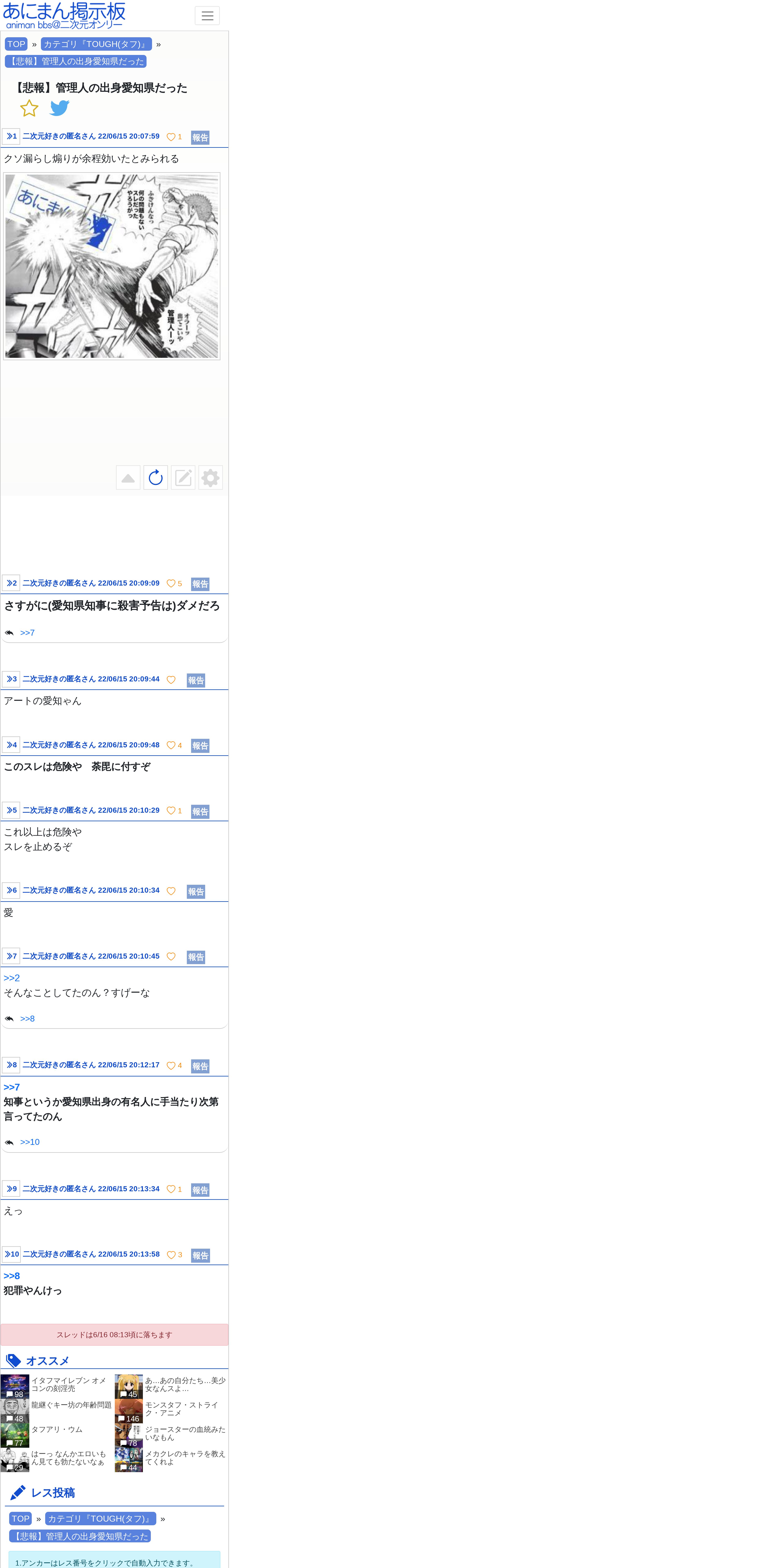
Task: Go to TOP in the upper breadcrumb
Action: click(x=16, y=44)
